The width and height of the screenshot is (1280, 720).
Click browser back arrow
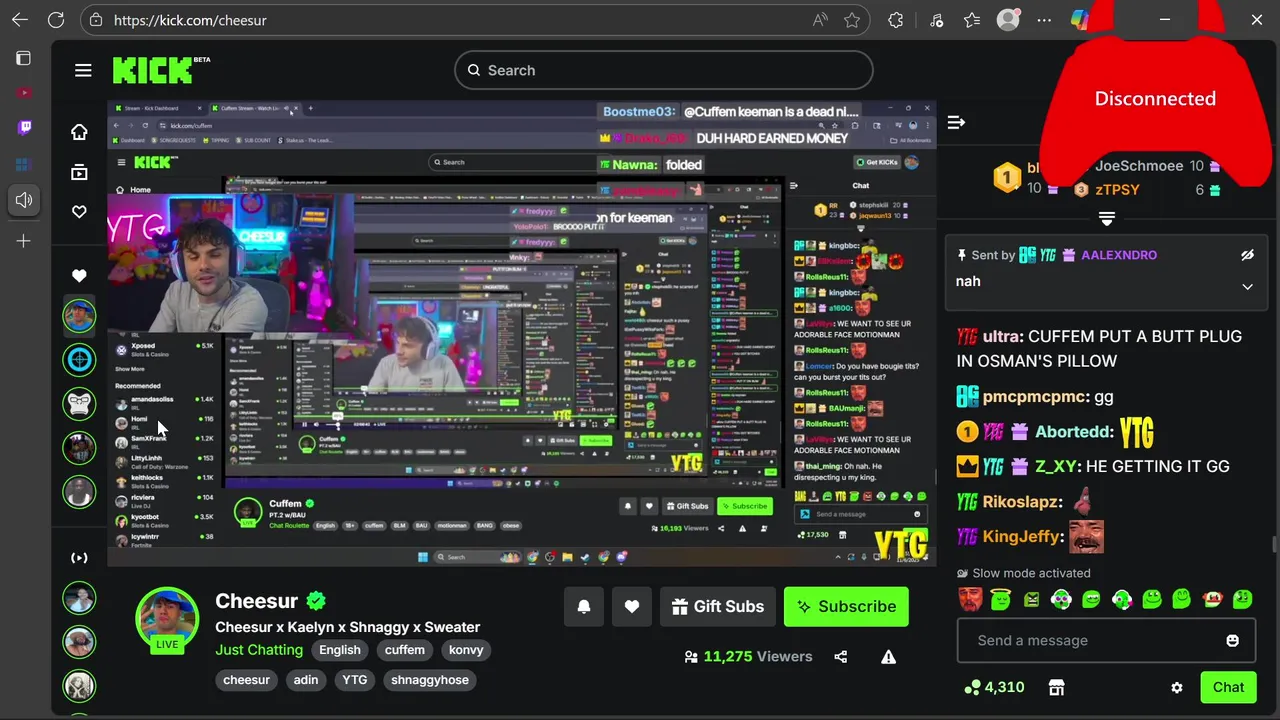(20, 20)
